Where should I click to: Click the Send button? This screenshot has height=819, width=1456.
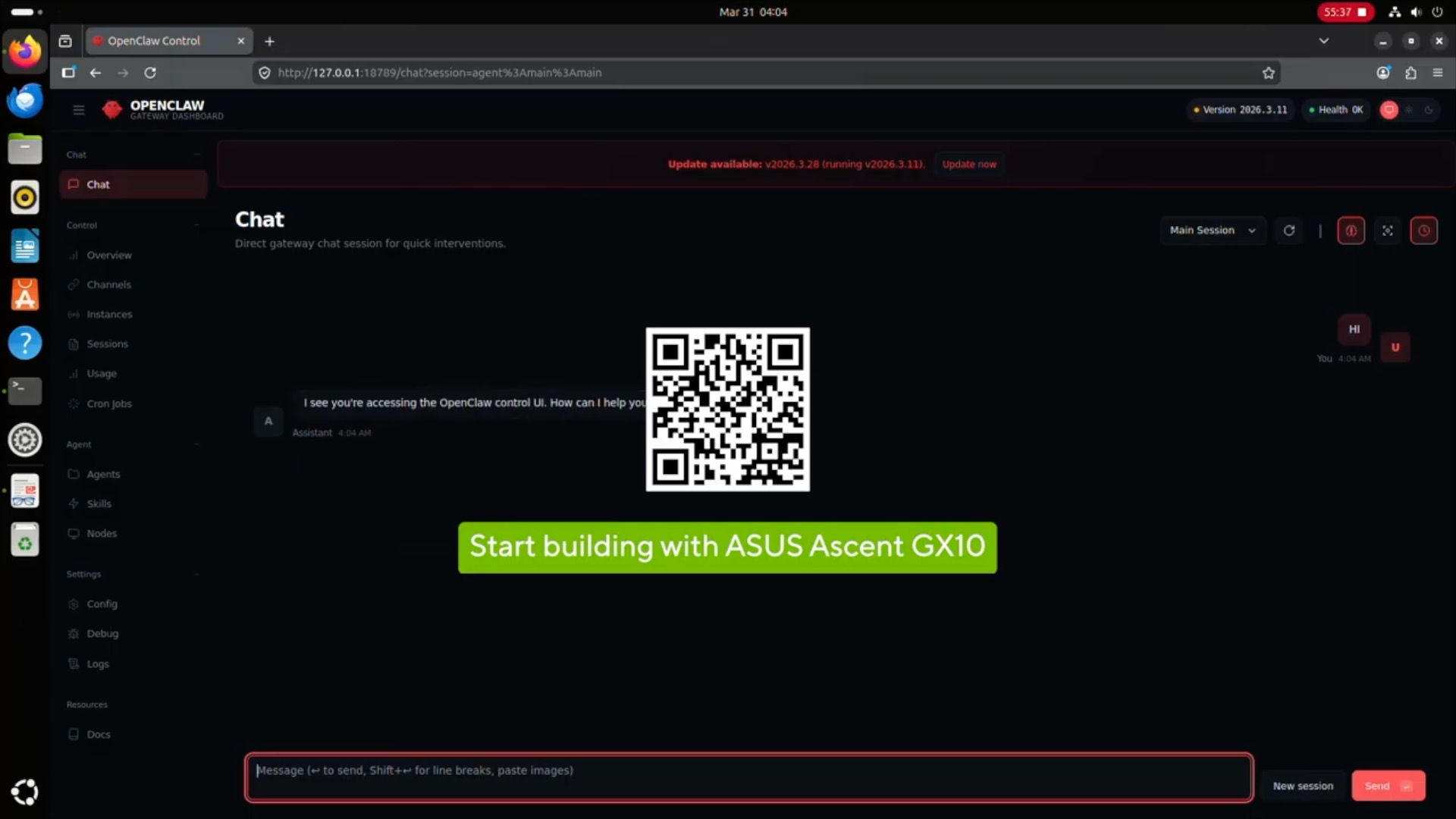click(1388, 786)
